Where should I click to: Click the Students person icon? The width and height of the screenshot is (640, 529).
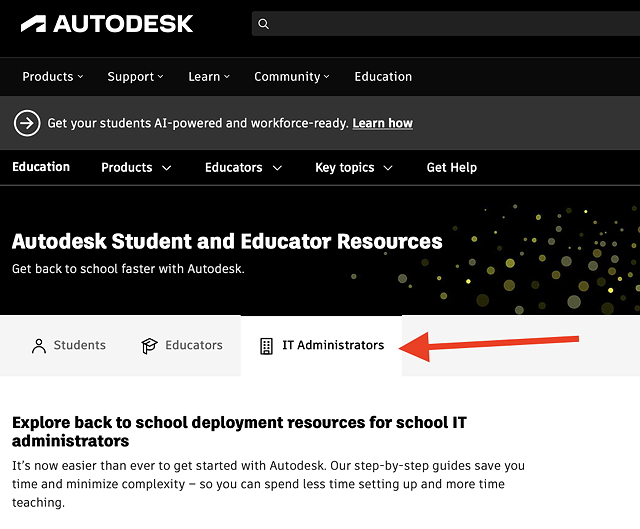pos(39,346)
